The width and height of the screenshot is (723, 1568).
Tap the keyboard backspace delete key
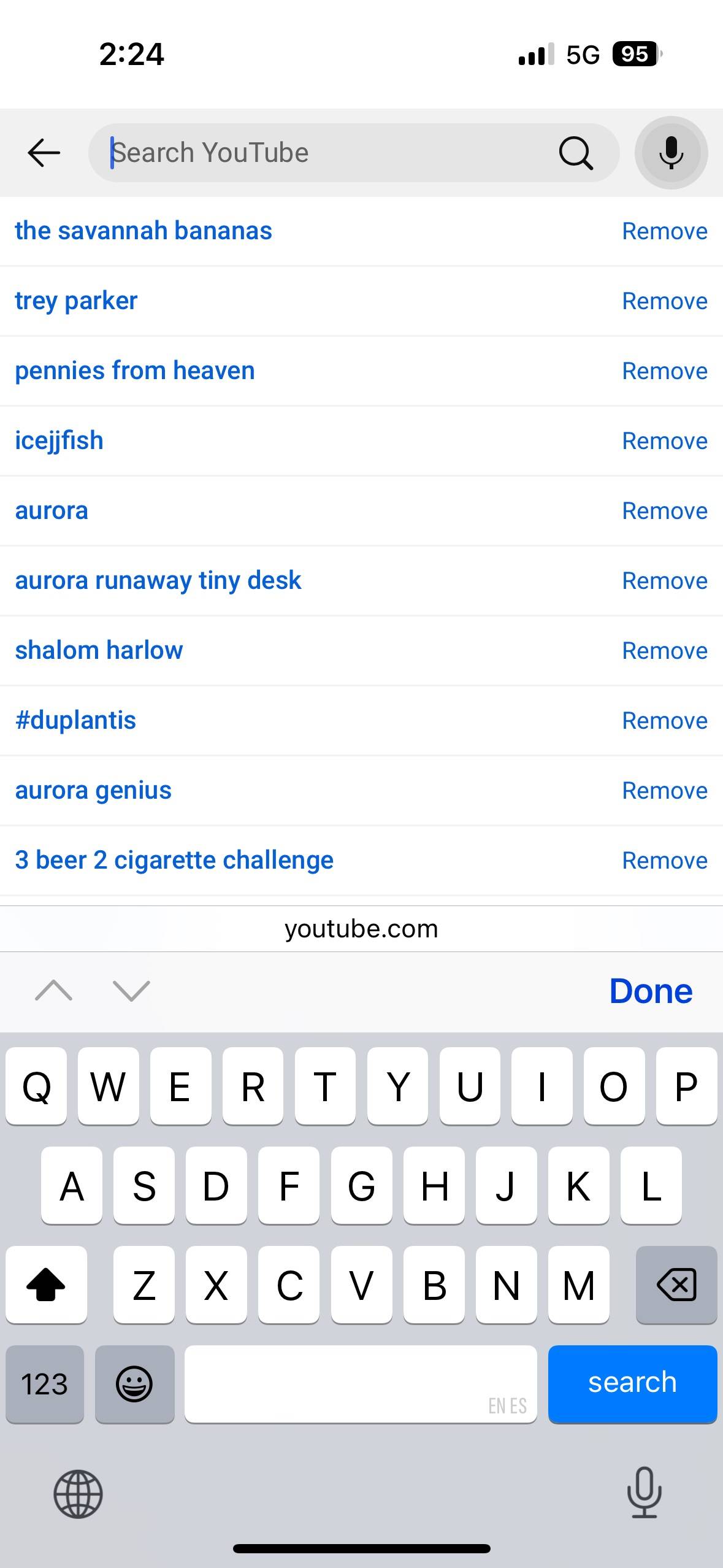(676, 1284)
